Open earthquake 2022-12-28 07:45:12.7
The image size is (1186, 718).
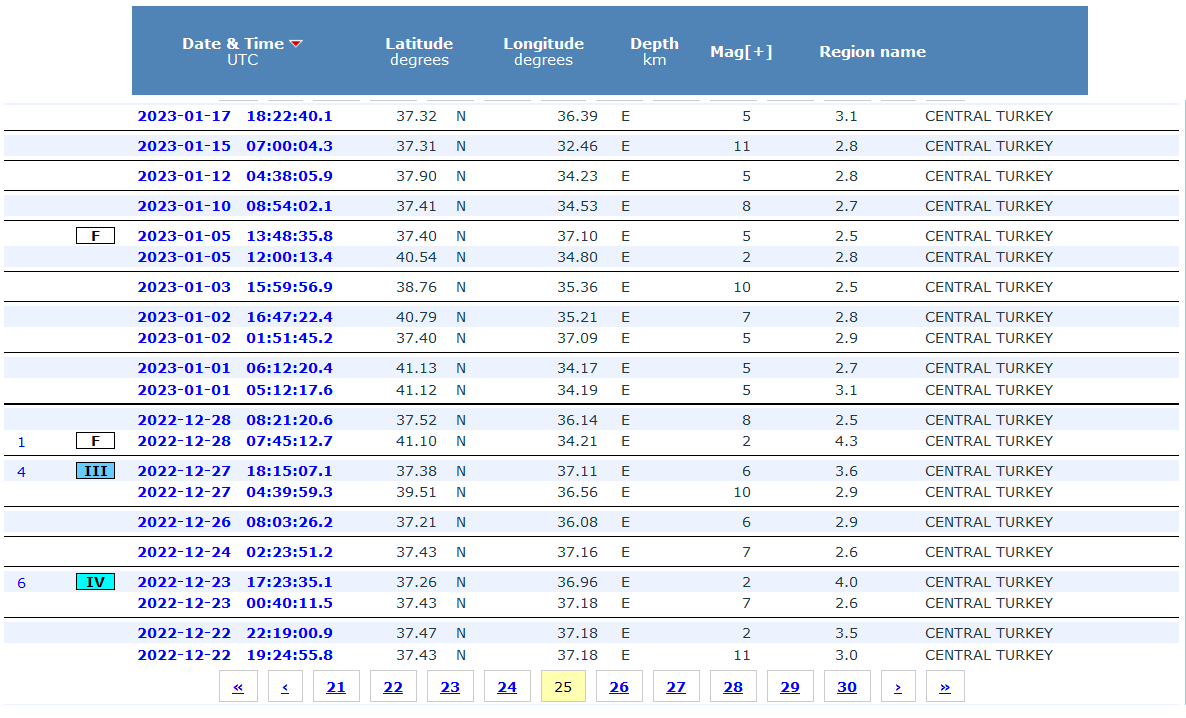[x=234, y=441]
